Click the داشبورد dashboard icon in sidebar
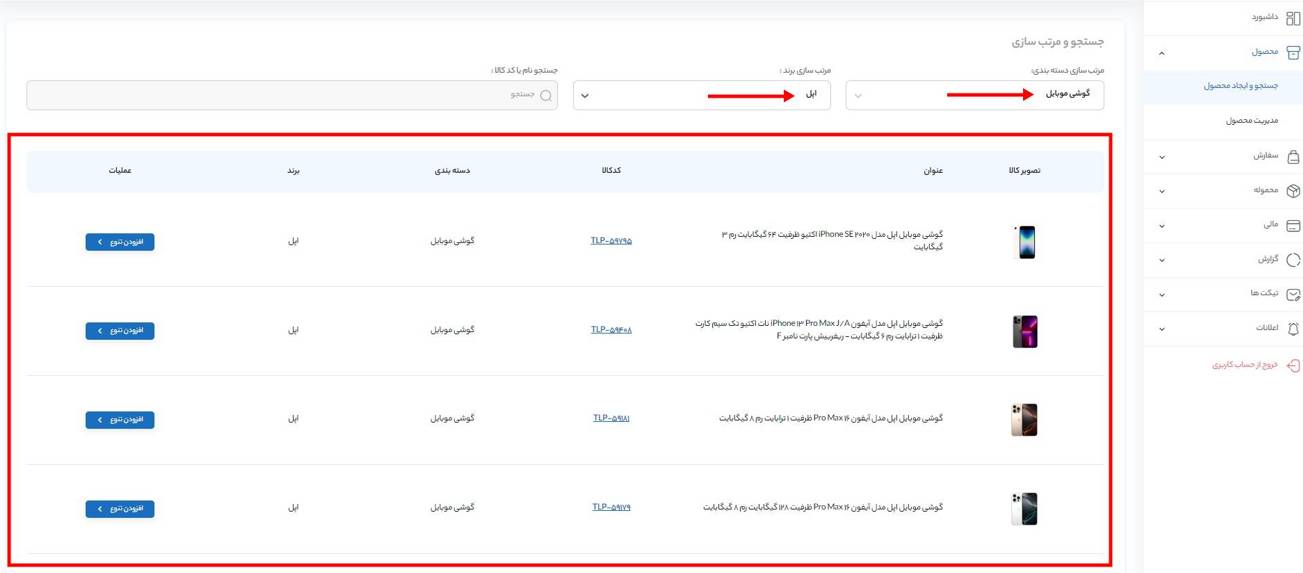Screen dimensions: 1303x573 click(1293, 18)
